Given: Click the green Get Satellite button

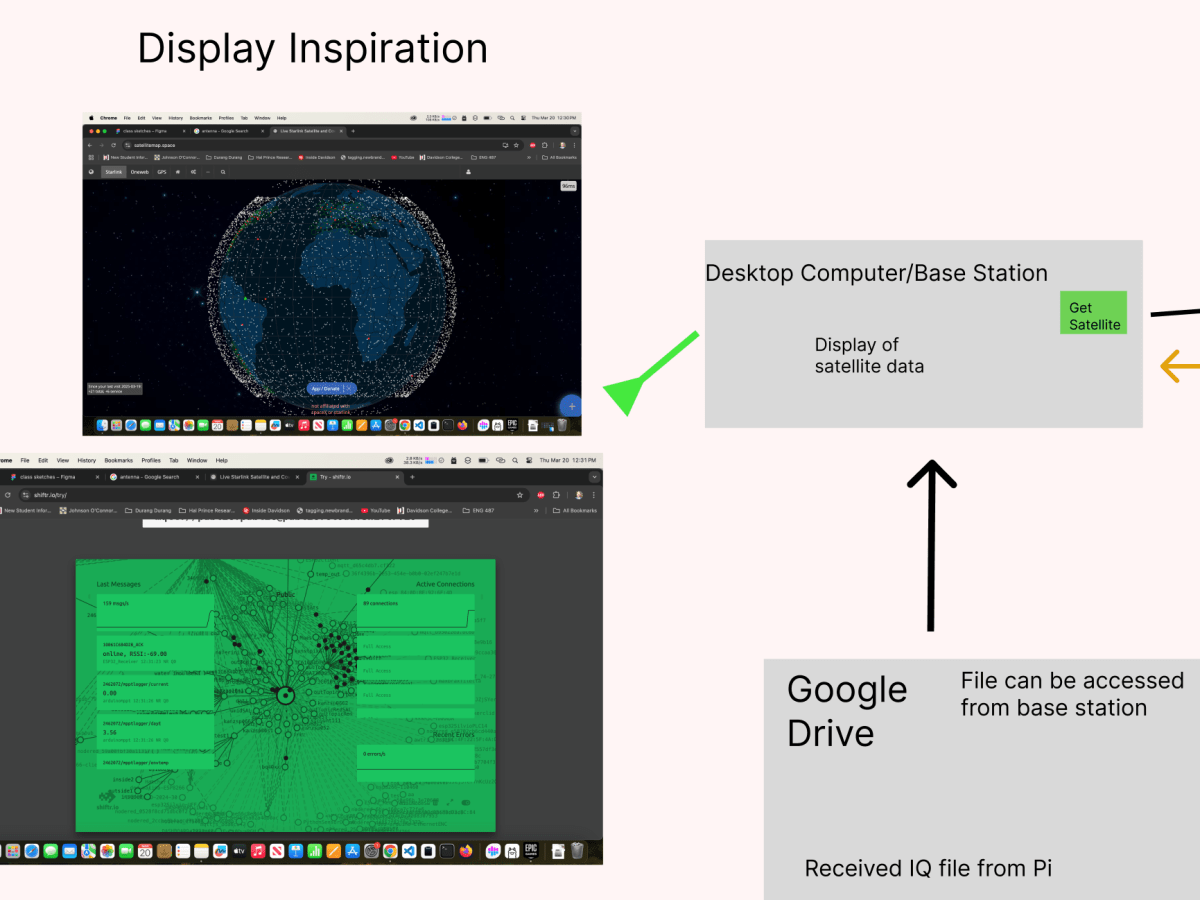Looking at the screenshot, I should 1093,312.
